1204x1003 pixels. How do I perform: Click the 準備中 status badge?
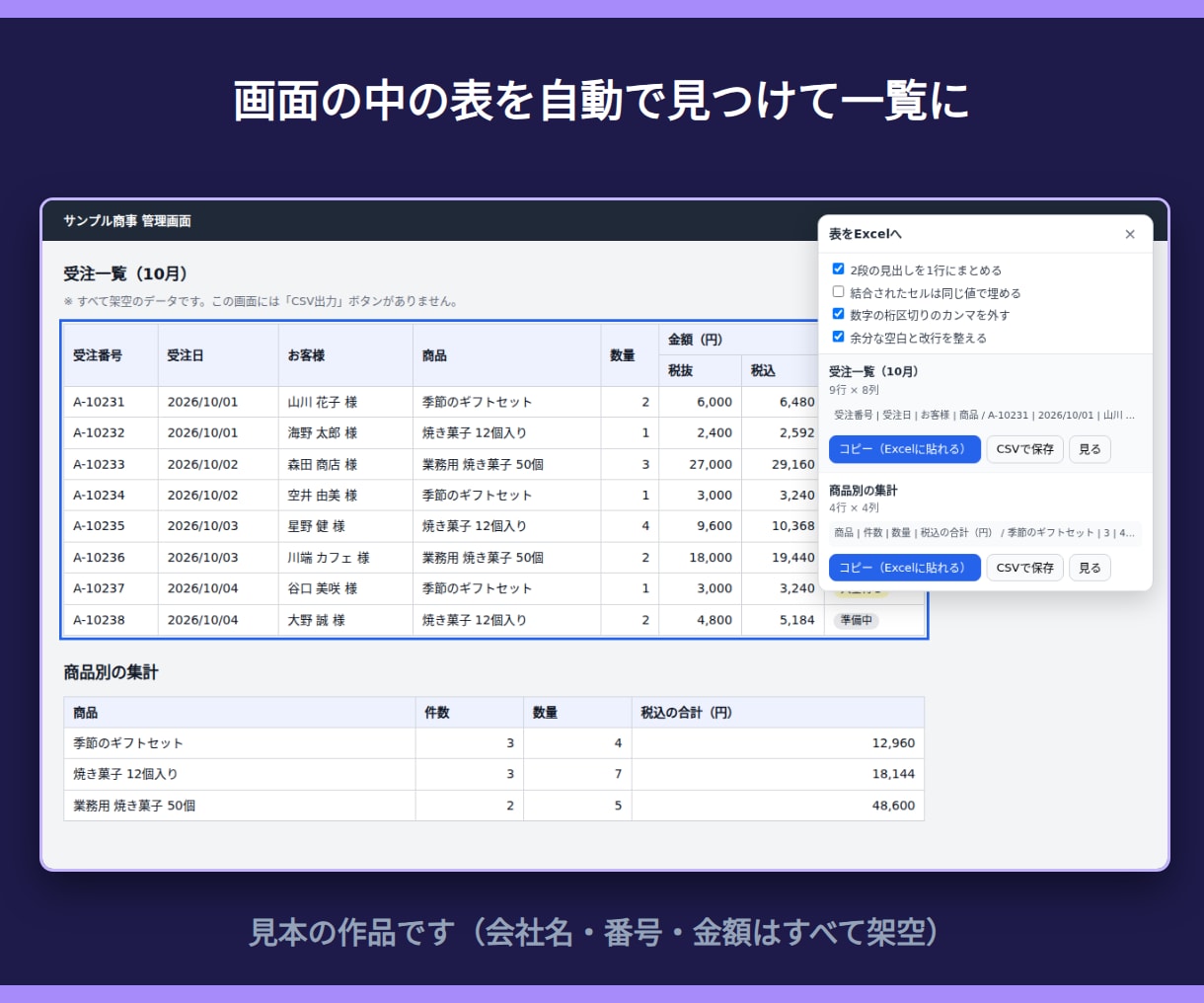[856, 620]
